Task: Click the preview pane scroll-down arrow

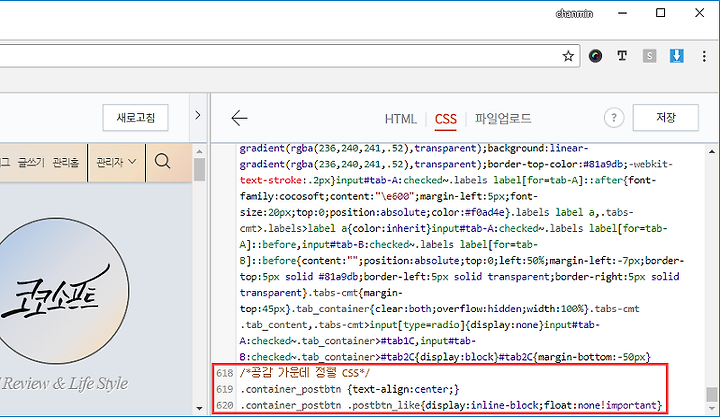Action: [199, 408]
